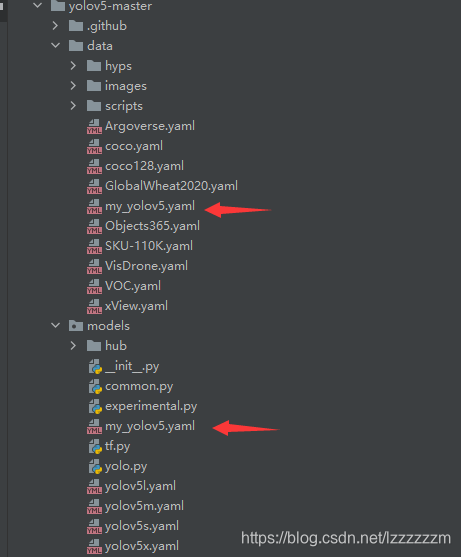Select yolov5x.yaml file entry
The height and width of the screenshot is (557, 461).
(x=142, y=546)
